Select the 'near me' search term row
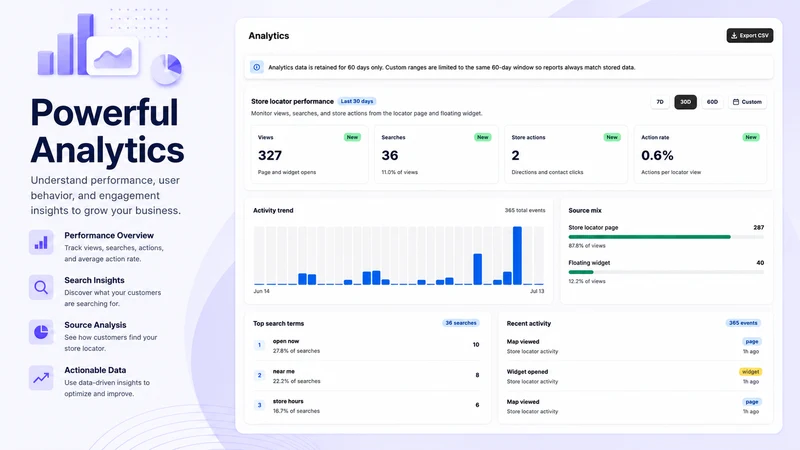 click(367, 376)
